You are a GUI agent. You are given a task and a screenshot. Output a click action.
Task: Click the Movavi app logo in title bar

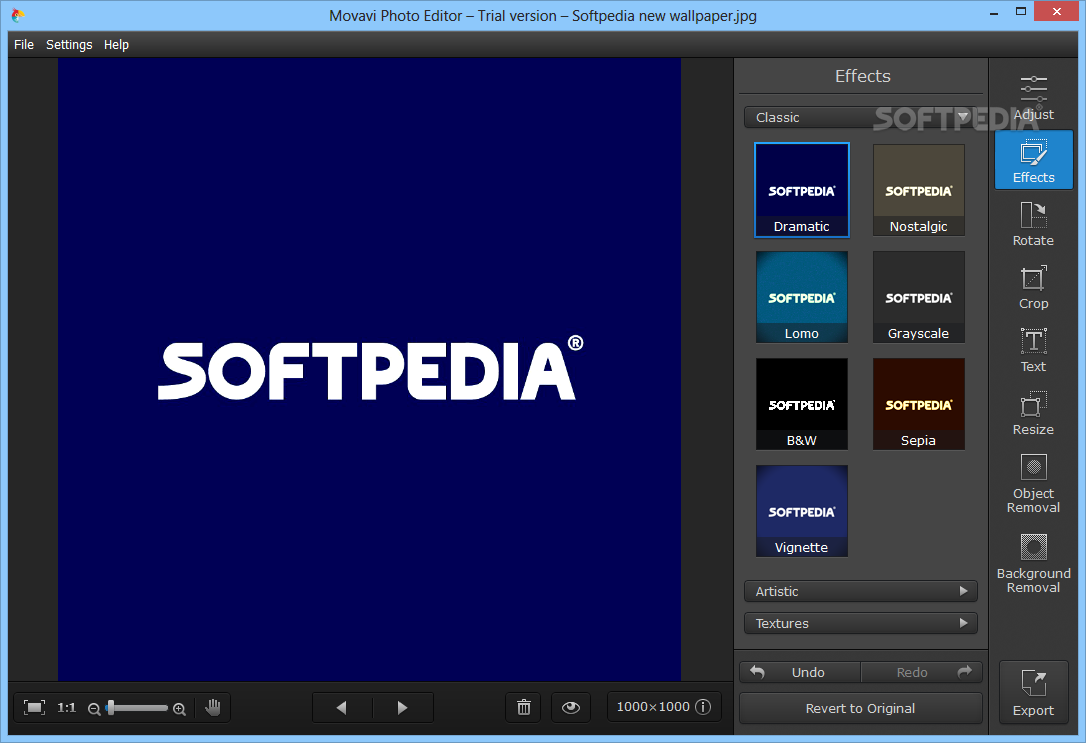18,15
